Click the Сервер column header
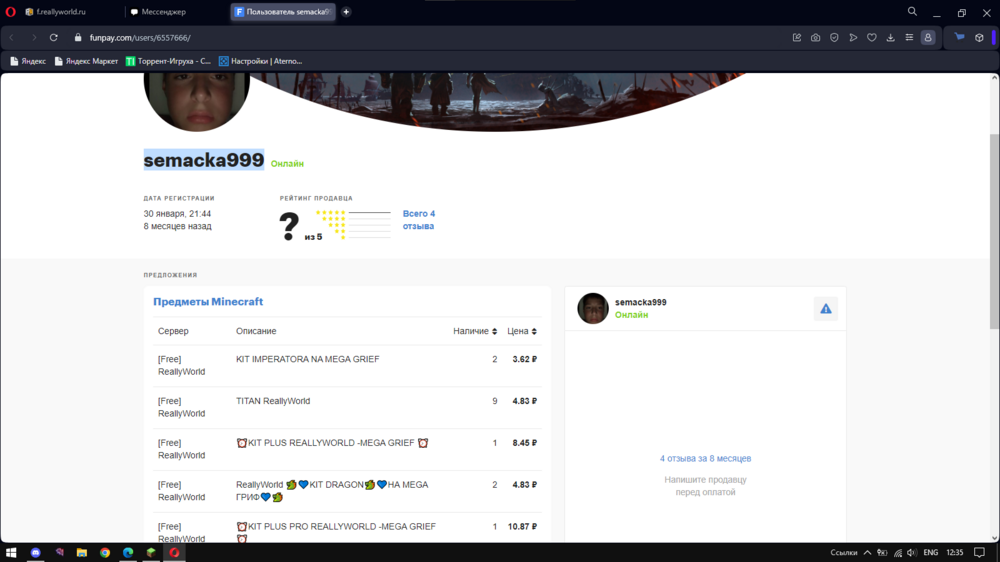Screen dimensions: 1000x562 pyautogui.click(x=173, y=331)
